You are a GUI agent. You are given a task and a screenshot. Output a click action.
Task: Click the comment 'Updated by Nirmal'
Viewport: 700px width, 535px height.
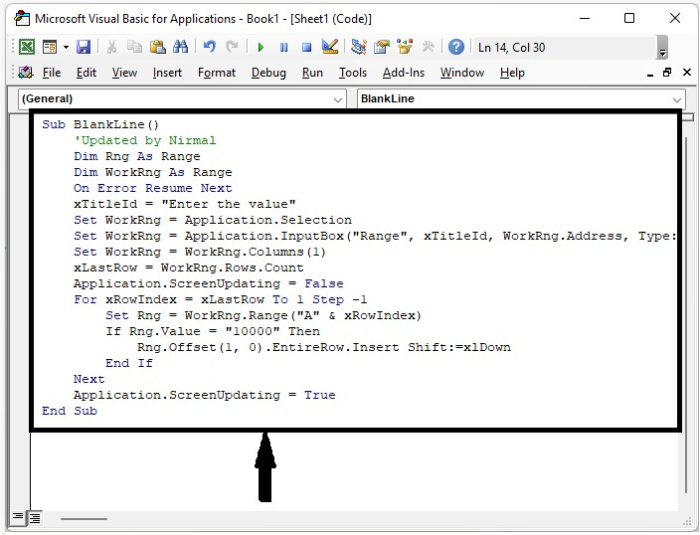pyautogui.click(x=145, y=140)
